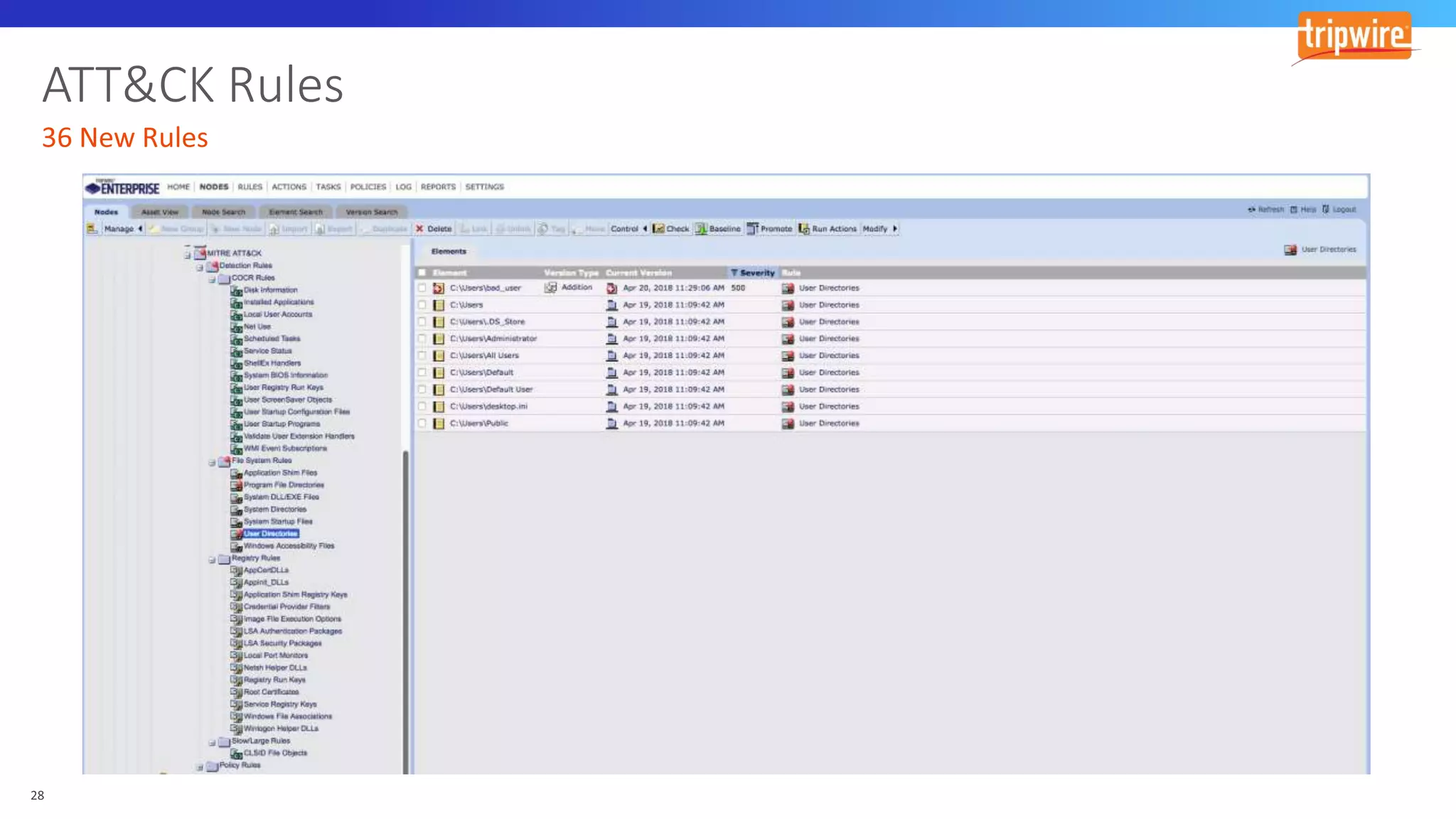
Task: Tick the checkbox for C:\Users\Administrator
Action: click(x=422, y=339)
